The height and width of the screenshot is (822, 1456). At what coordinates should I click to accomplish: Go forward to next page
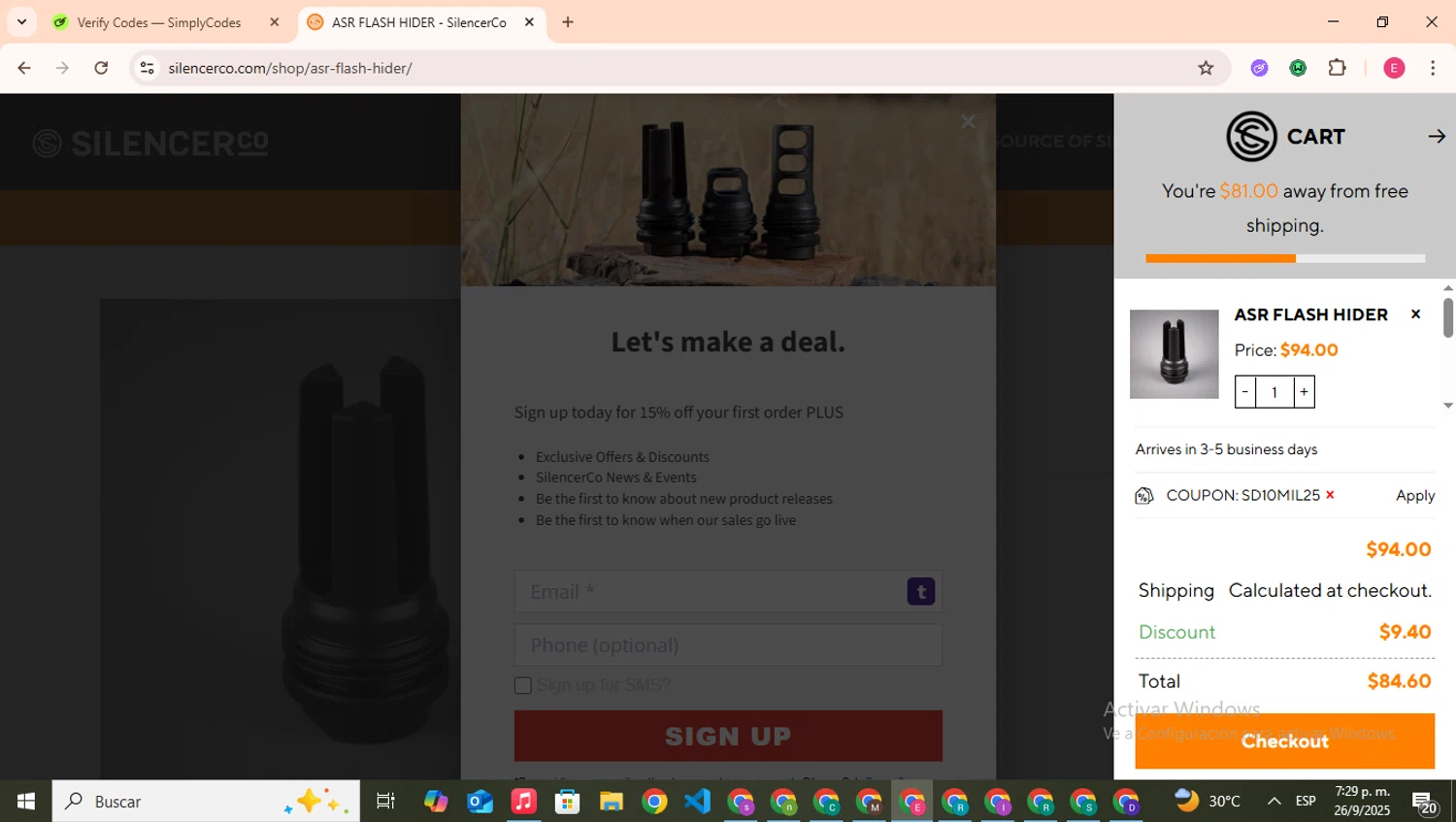point(62,68)
